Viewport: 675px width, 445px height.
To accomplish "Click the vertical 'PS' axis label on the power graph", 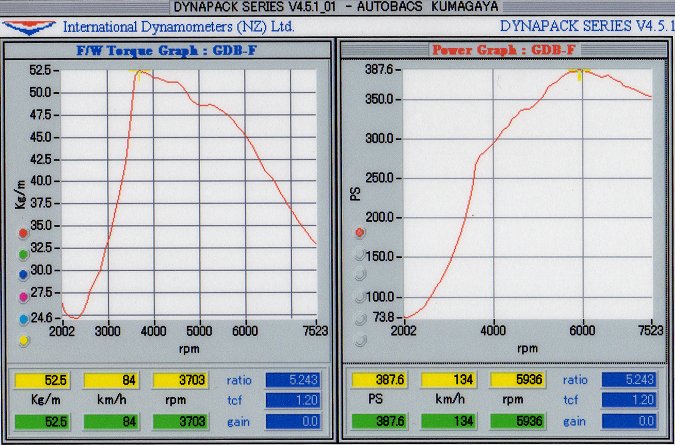I will (356, 193).
